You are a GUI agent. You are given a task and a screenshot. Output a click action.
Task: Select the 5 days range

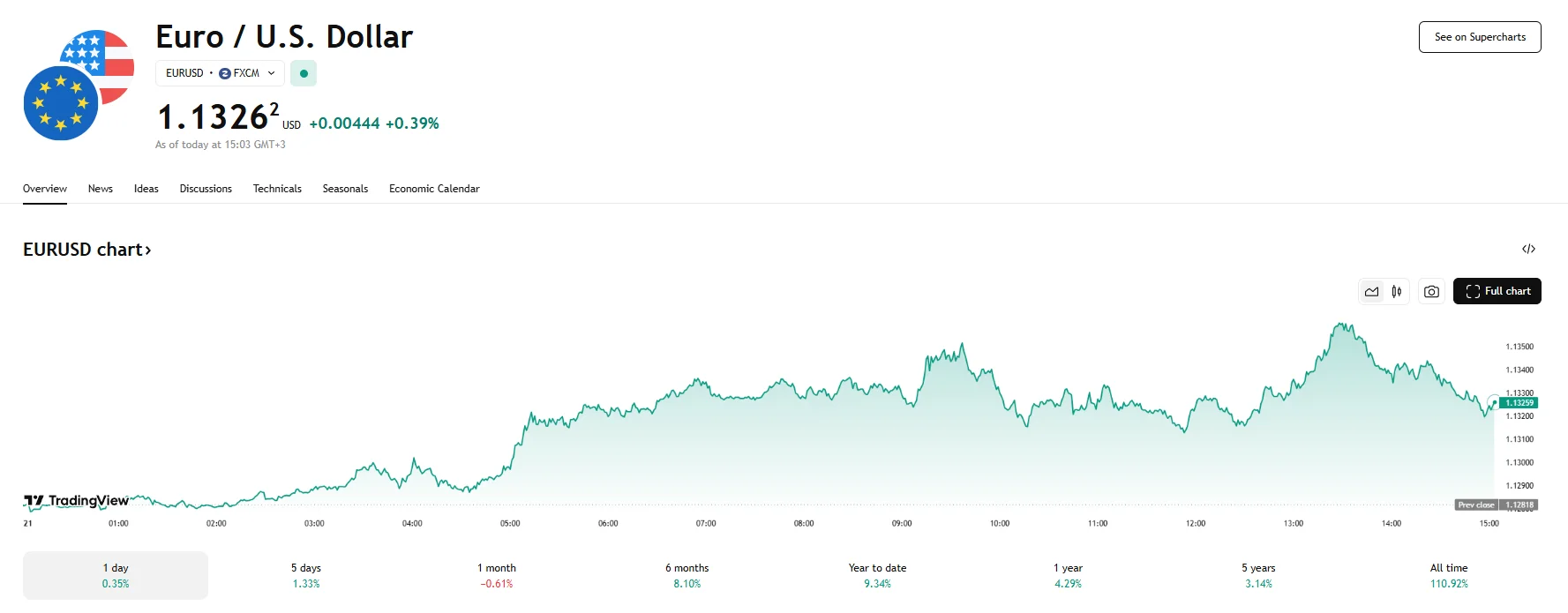[306, 575]
